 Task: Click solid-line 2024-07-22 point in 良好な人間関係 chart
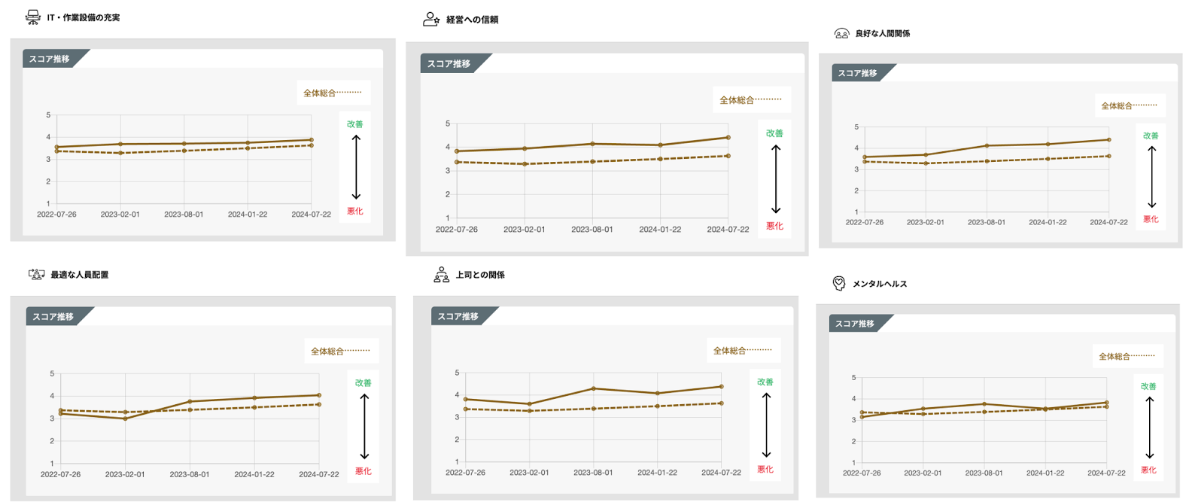[1108, 139]
